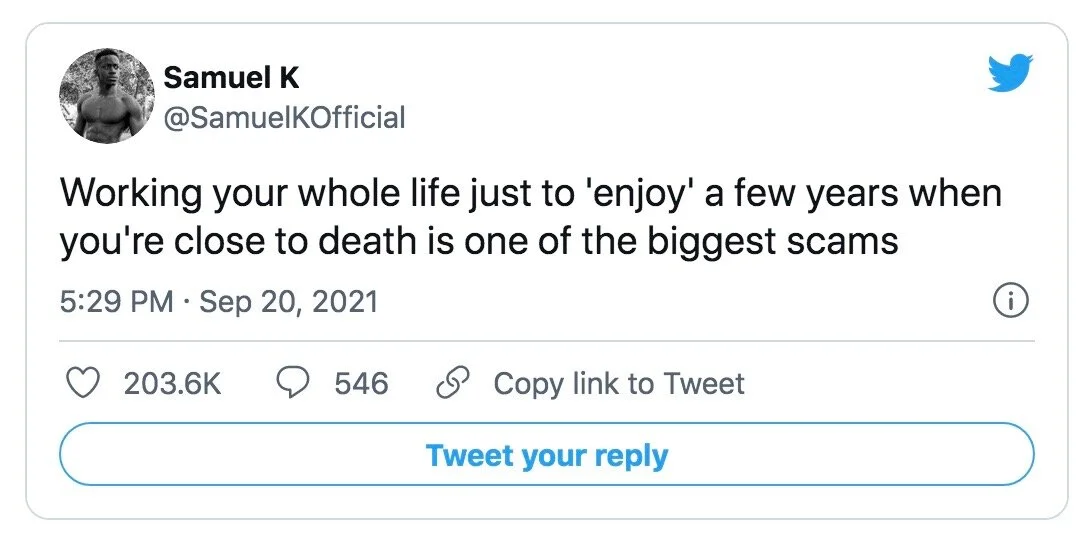Click the chain link icon
Viewport: 1092px width, 553px height.
click(453, 384)
